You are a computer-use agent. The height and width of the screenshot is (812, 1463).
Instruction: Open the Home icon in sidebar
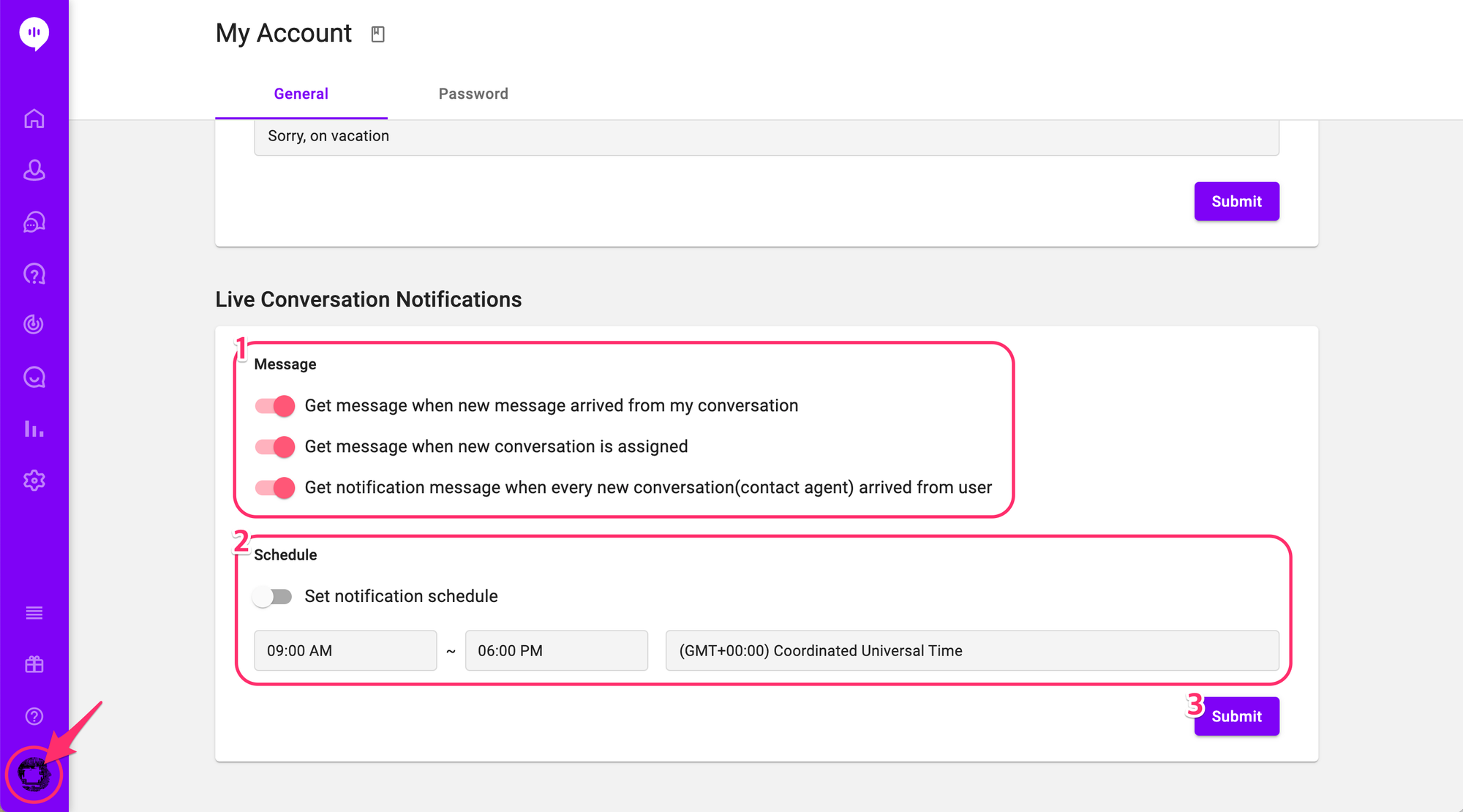click(x=34, y=119)
